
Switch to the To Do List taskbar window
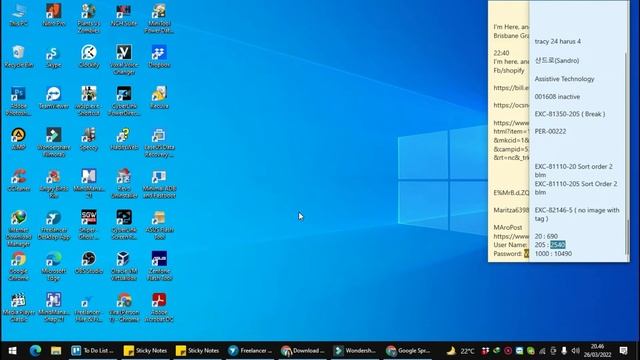(x=93, y=351)
